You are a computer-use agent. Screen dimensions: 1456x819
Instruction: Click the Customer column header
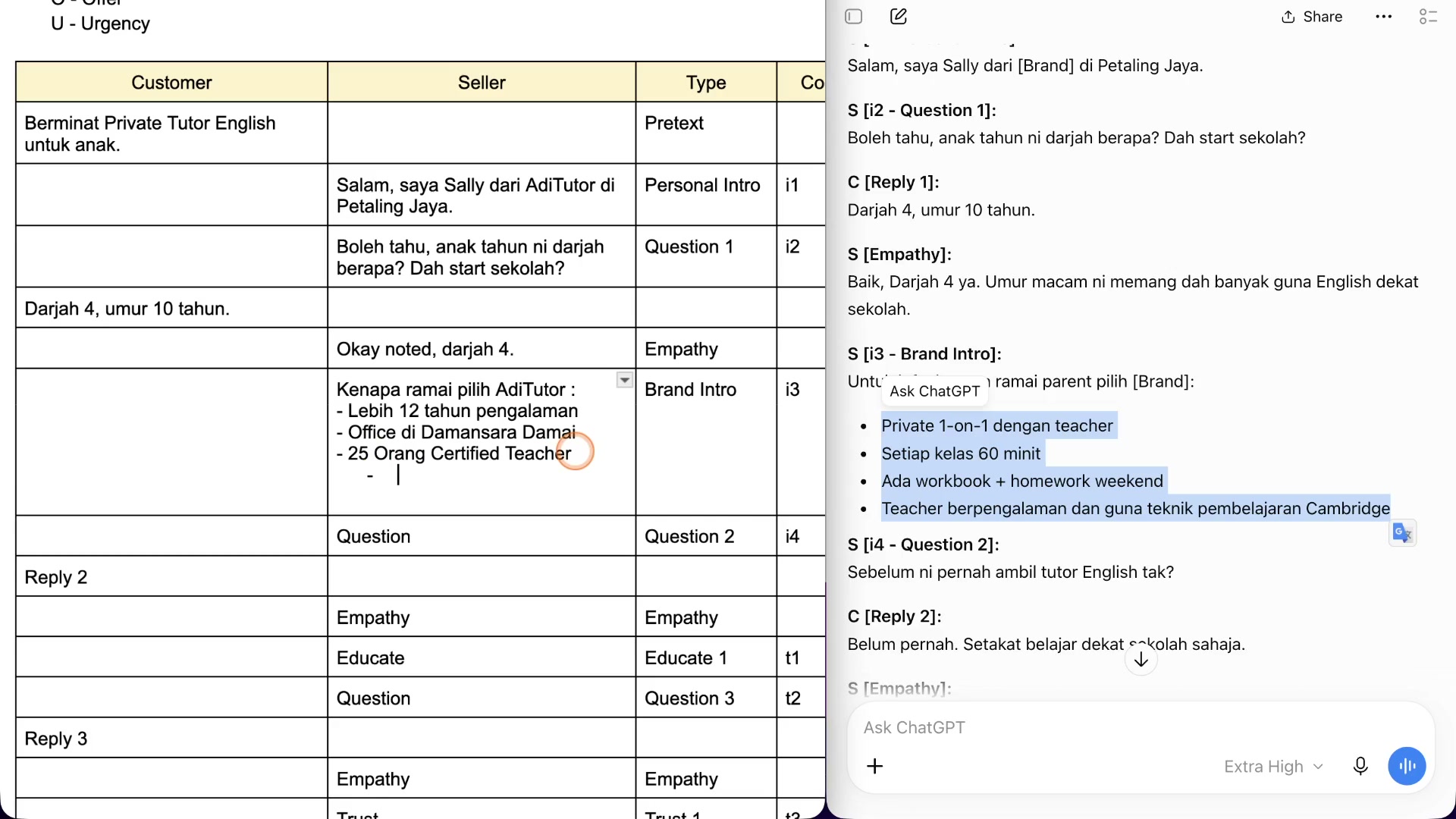tap(171, 82)
